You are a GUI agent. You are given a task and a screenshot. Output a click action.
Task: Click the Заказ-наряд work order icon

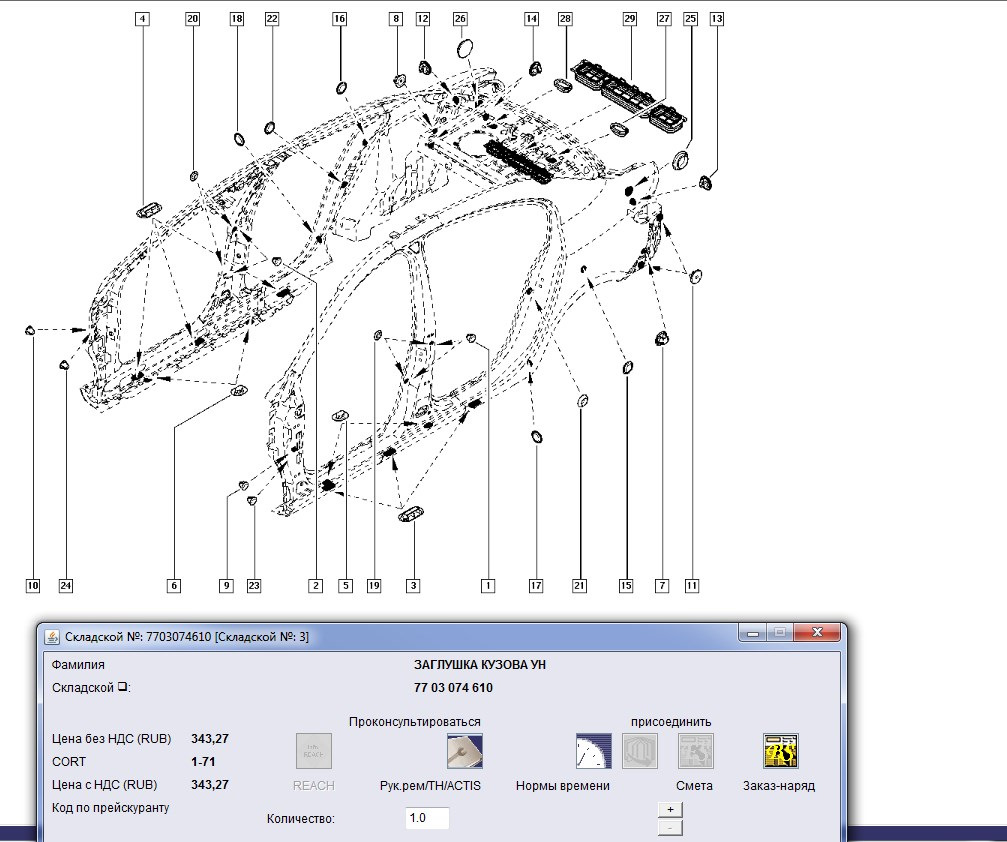[780, 751]
